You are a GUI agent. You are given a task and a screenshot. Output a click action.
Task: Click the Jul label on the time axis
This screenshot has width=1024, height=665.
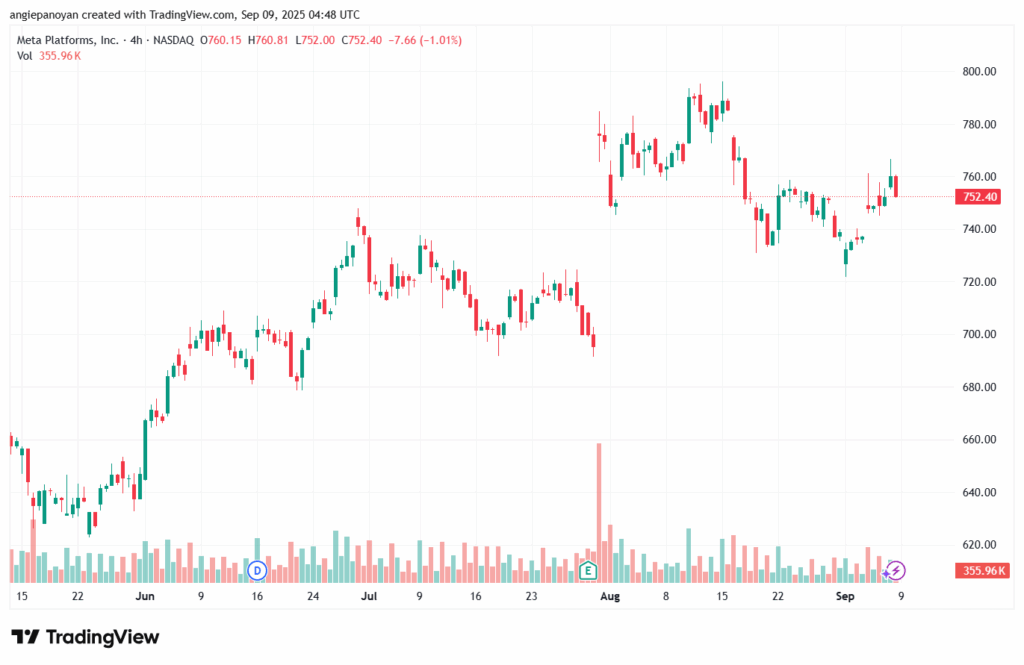(x=369, y=596)
